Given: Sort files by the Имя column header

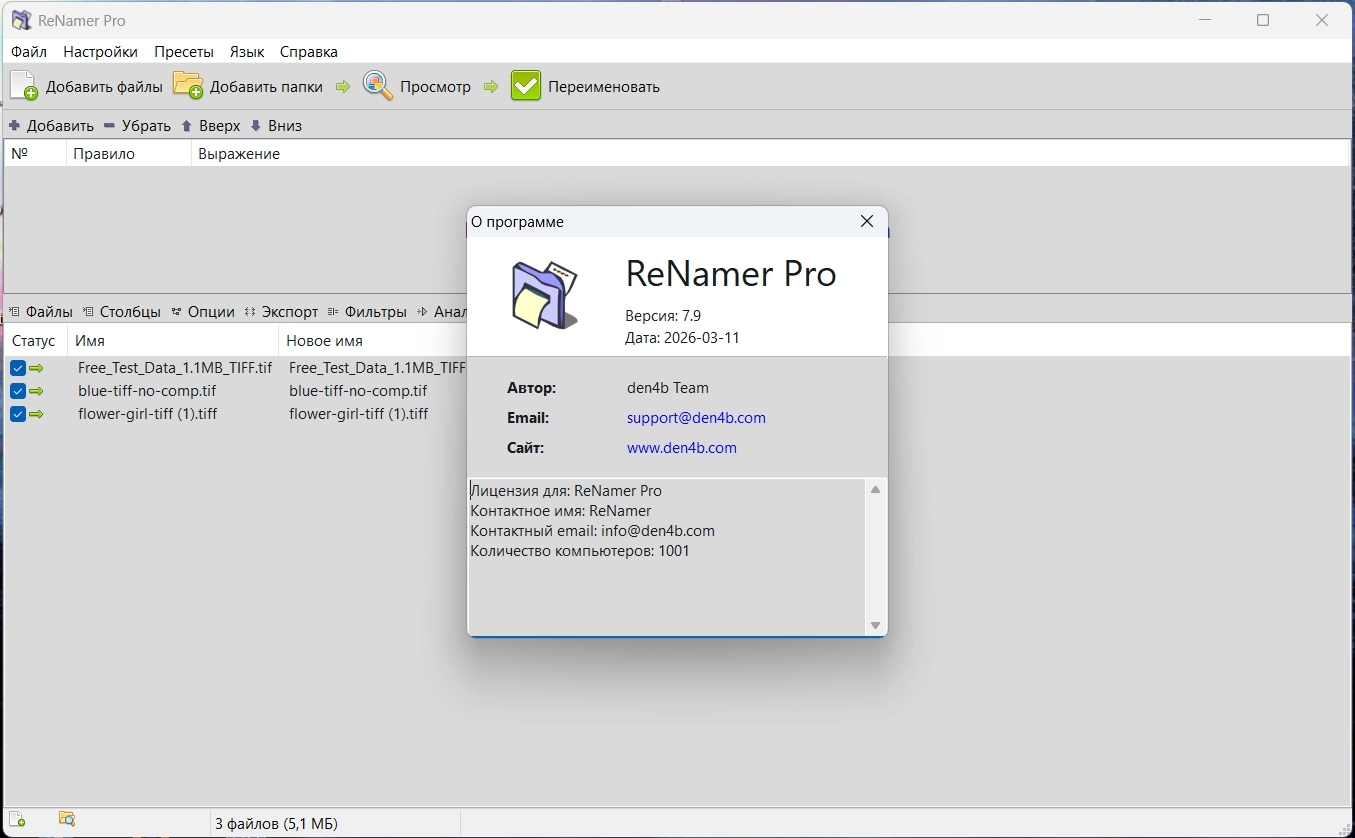Looking at the screenshot, I should [x=173, y=341].
